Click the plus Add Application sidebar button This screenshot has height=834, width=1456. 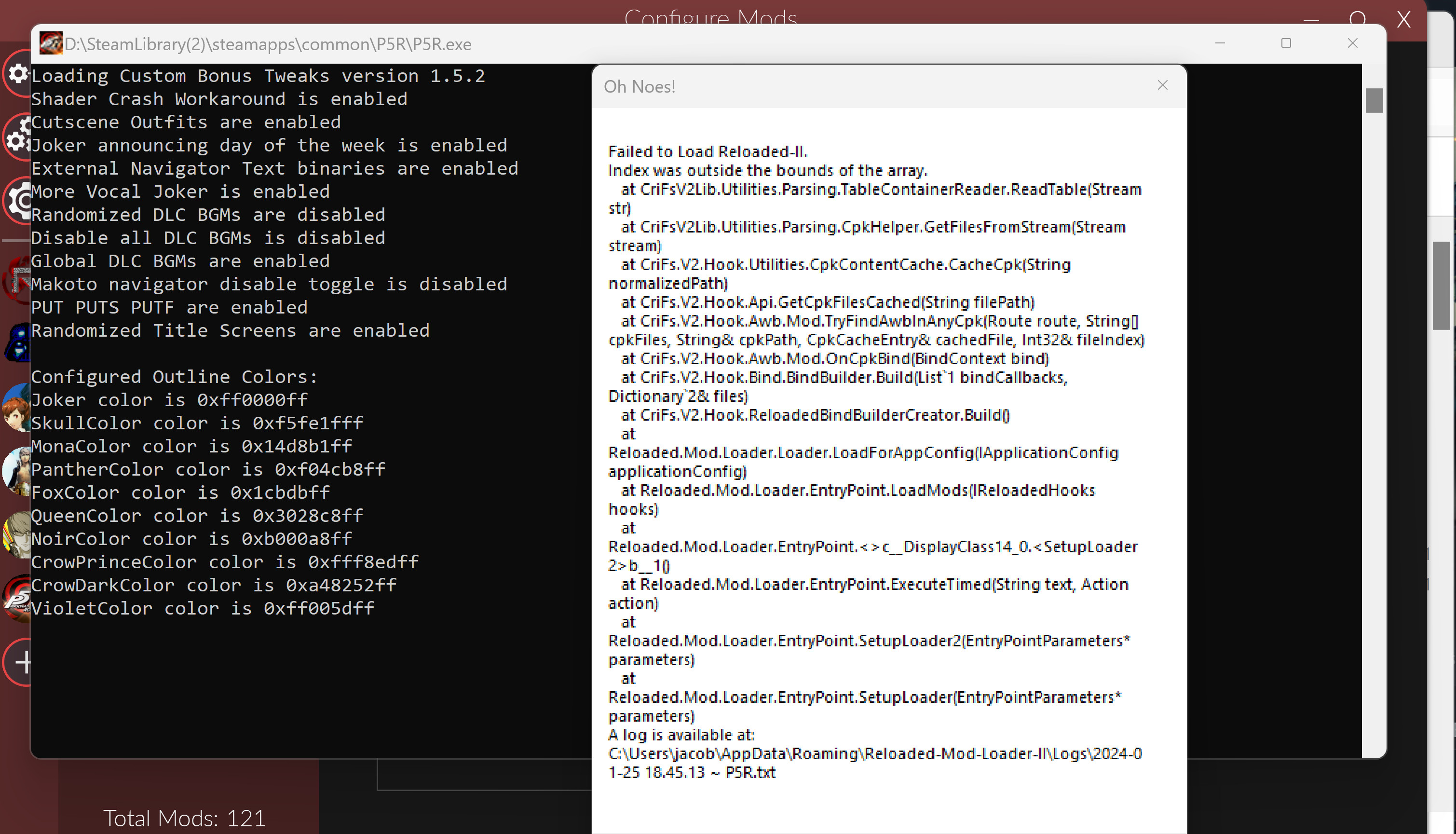[x=21, y=662]
